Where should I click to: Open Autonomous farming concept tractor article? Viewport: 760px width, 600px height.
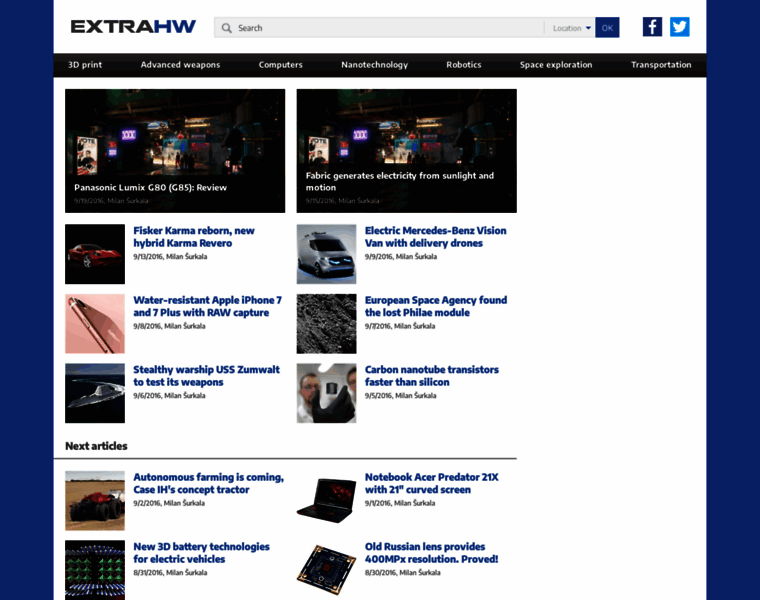208,483
